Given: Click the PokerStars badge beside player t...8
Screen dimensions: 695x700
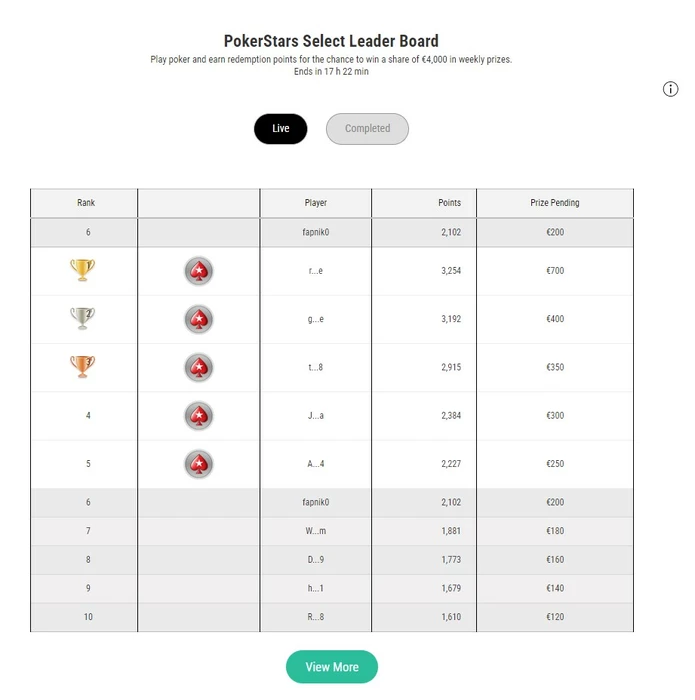Looking at the screenshot, I should 199,367.
